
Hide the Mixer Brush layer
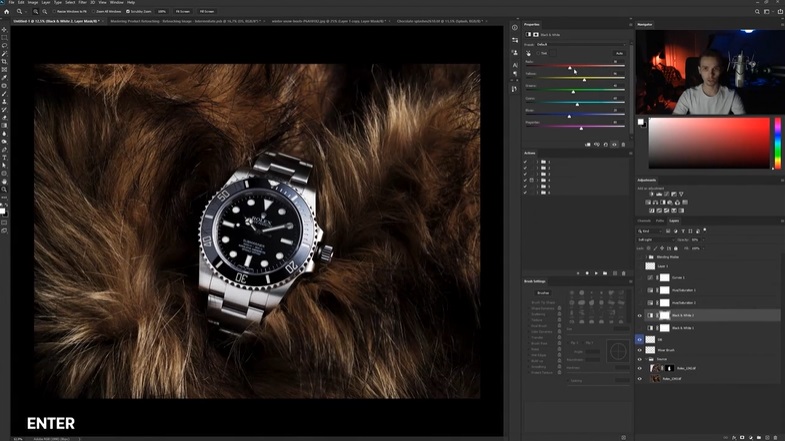point(639,350)
